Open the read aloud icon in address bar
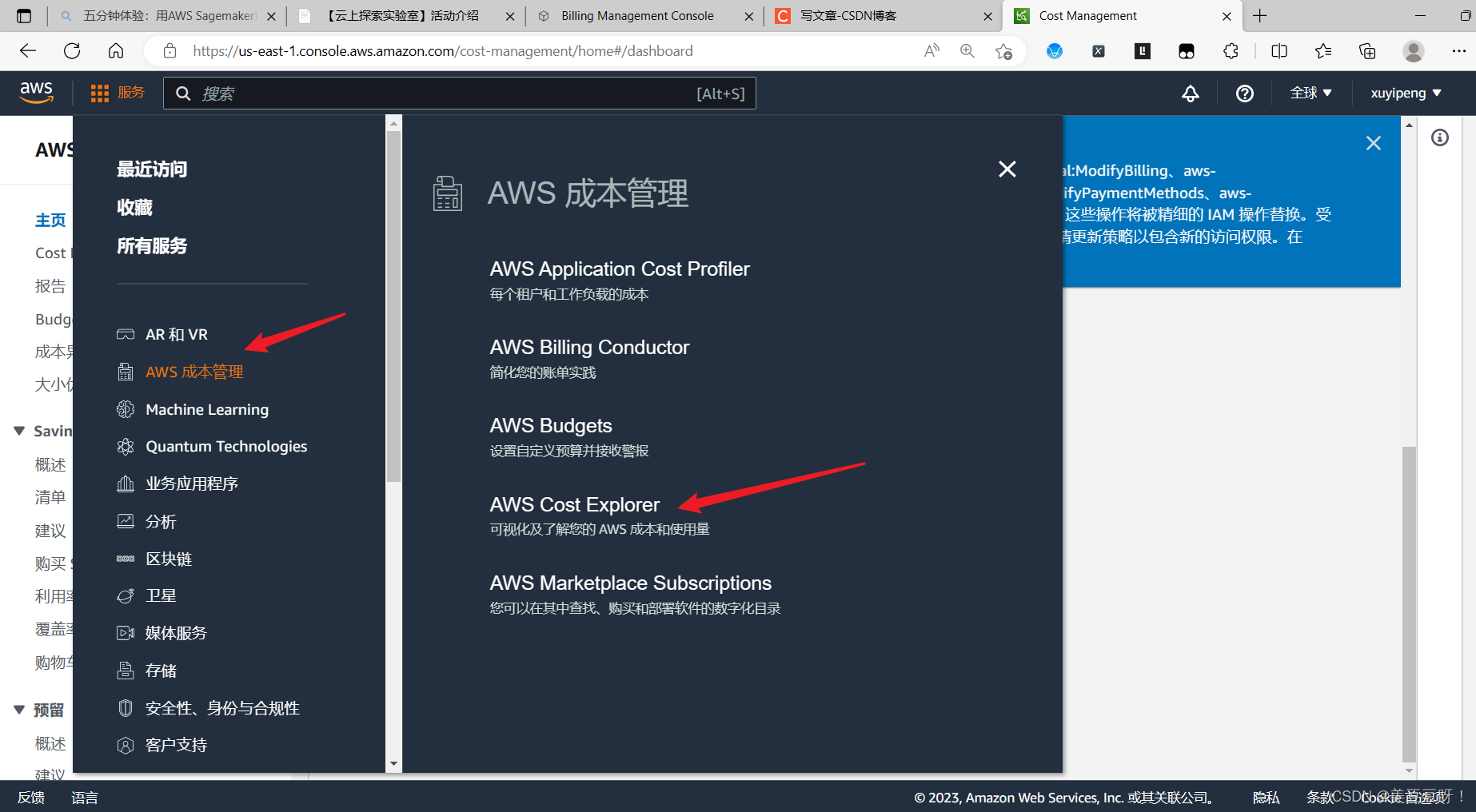The image size is (1476, 812). point(931,51)
